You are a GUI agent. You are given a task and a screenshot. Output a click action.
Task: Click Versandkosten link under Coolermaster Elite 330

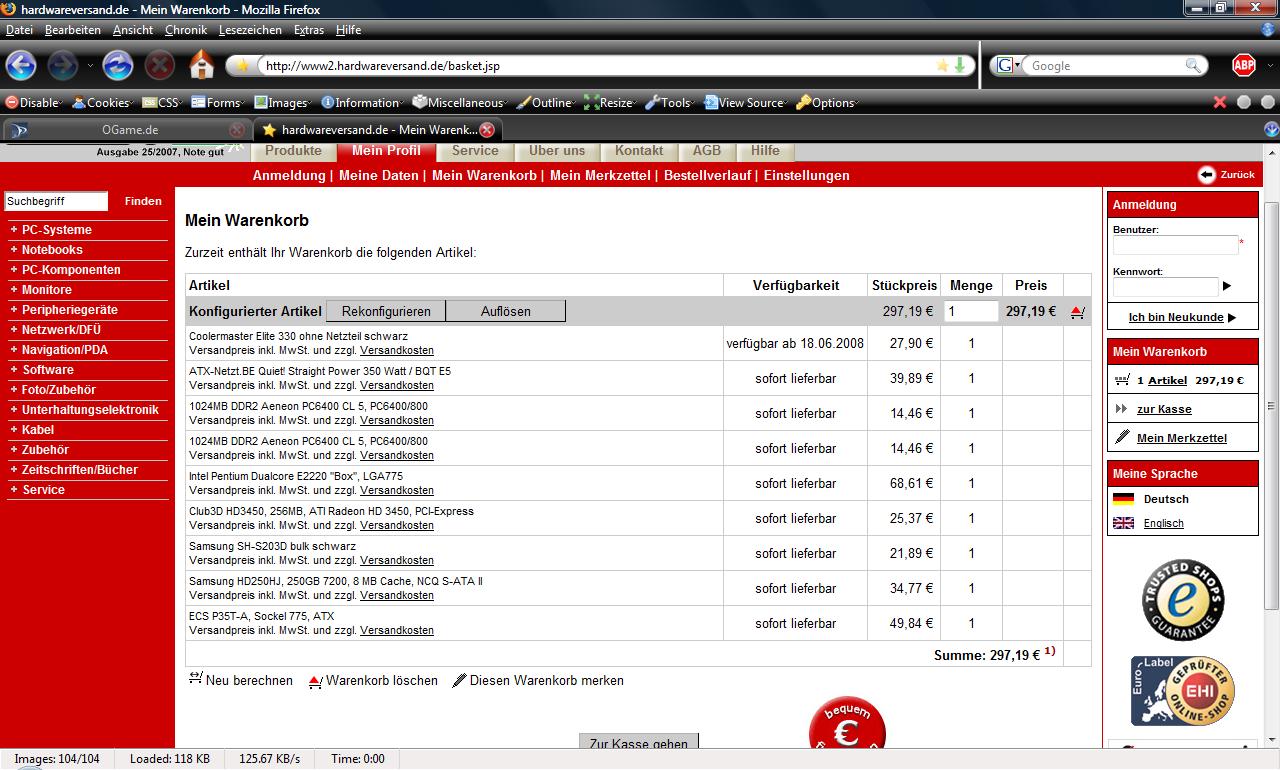pyautogui.click(x=397, y=350)
